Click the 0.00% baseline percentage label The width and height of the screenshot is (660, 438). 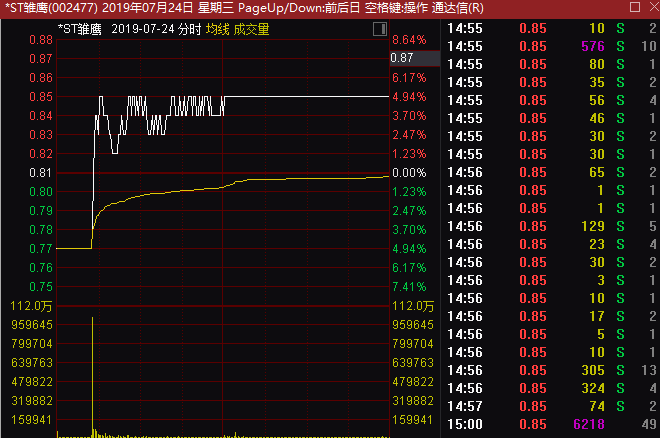pos(409,173)
